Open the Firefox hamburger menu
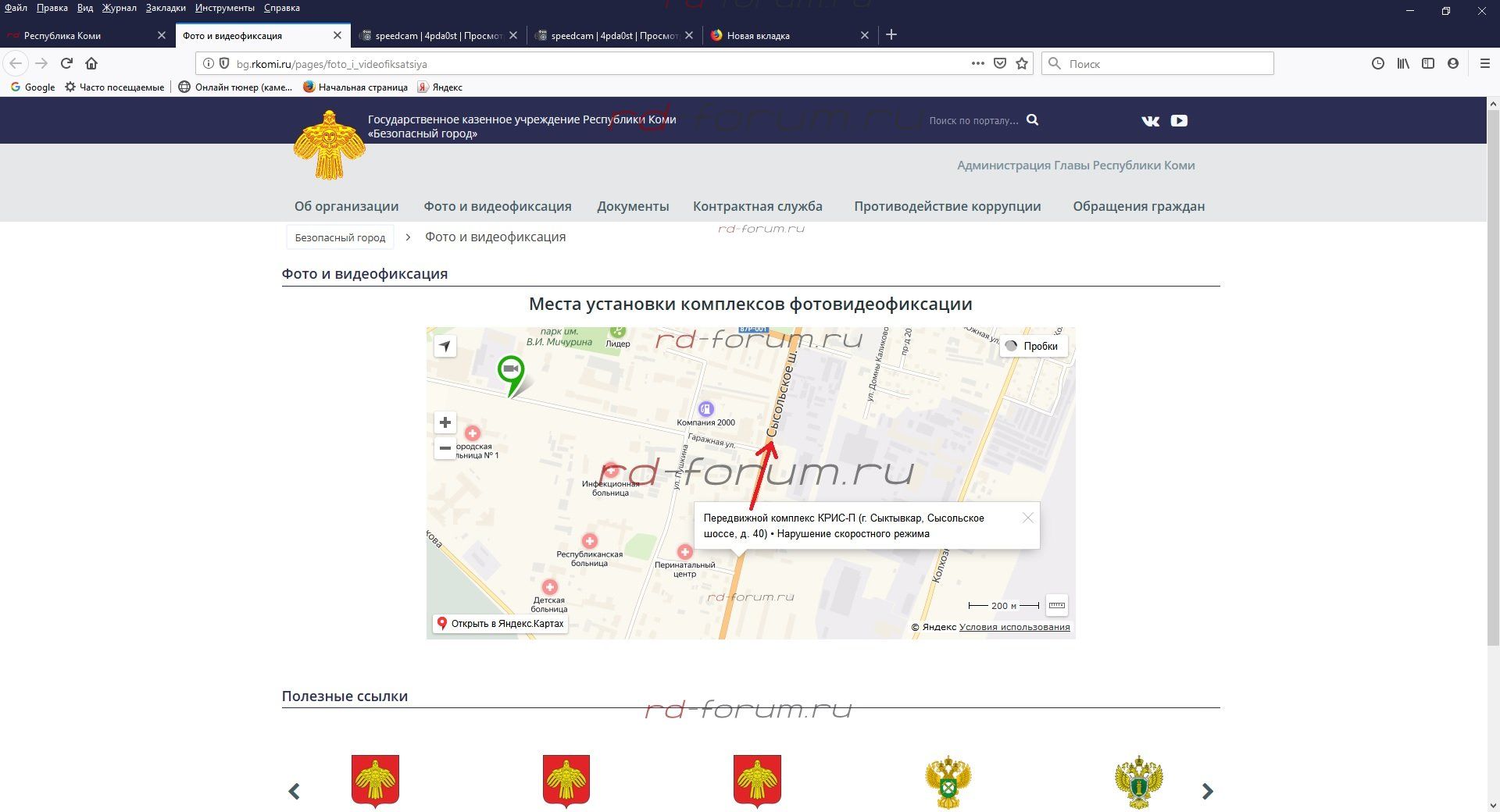 coord(1485,63)
